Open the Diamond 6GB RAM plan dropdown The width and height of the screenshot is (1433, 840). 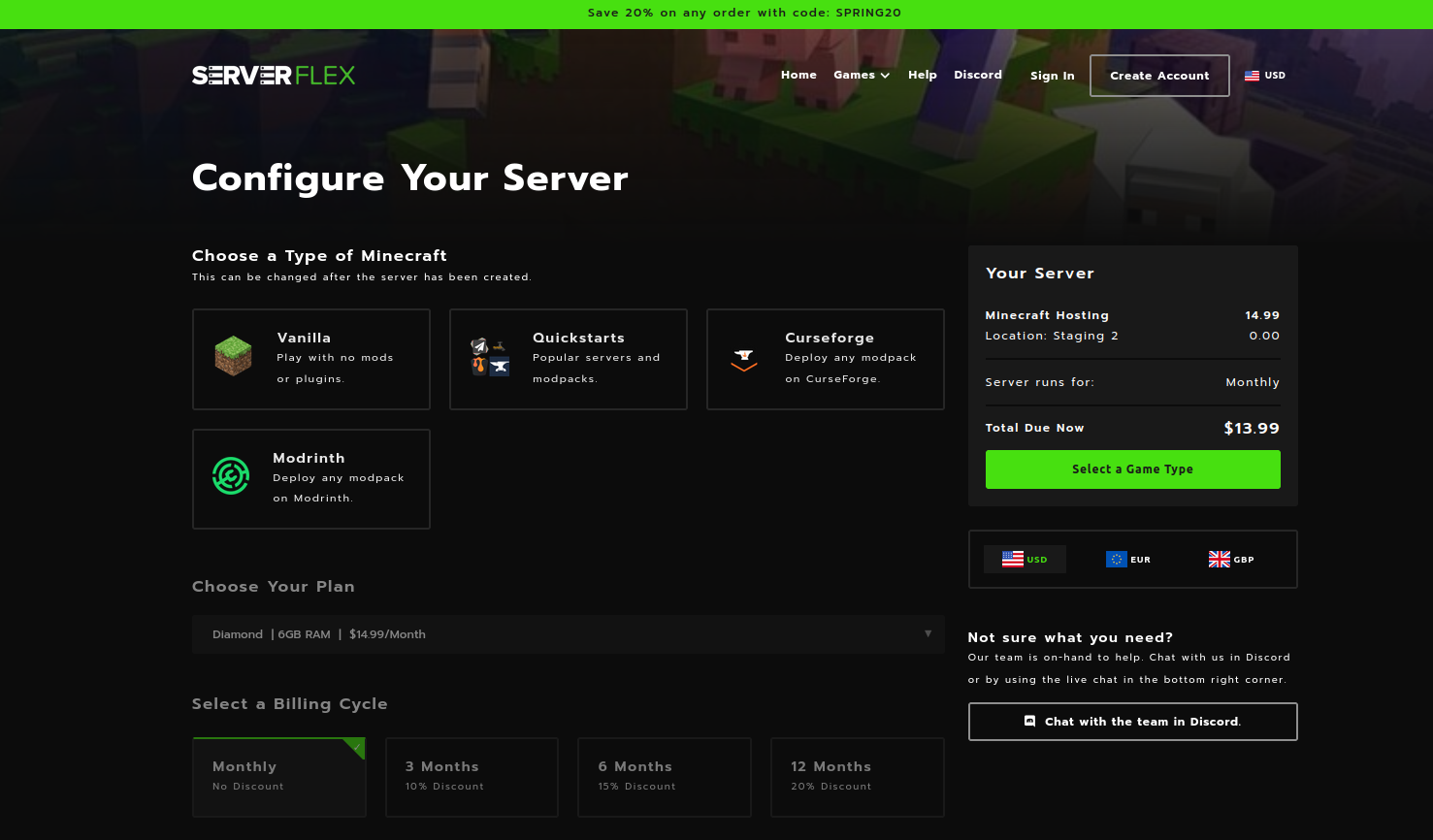(569, 634)
